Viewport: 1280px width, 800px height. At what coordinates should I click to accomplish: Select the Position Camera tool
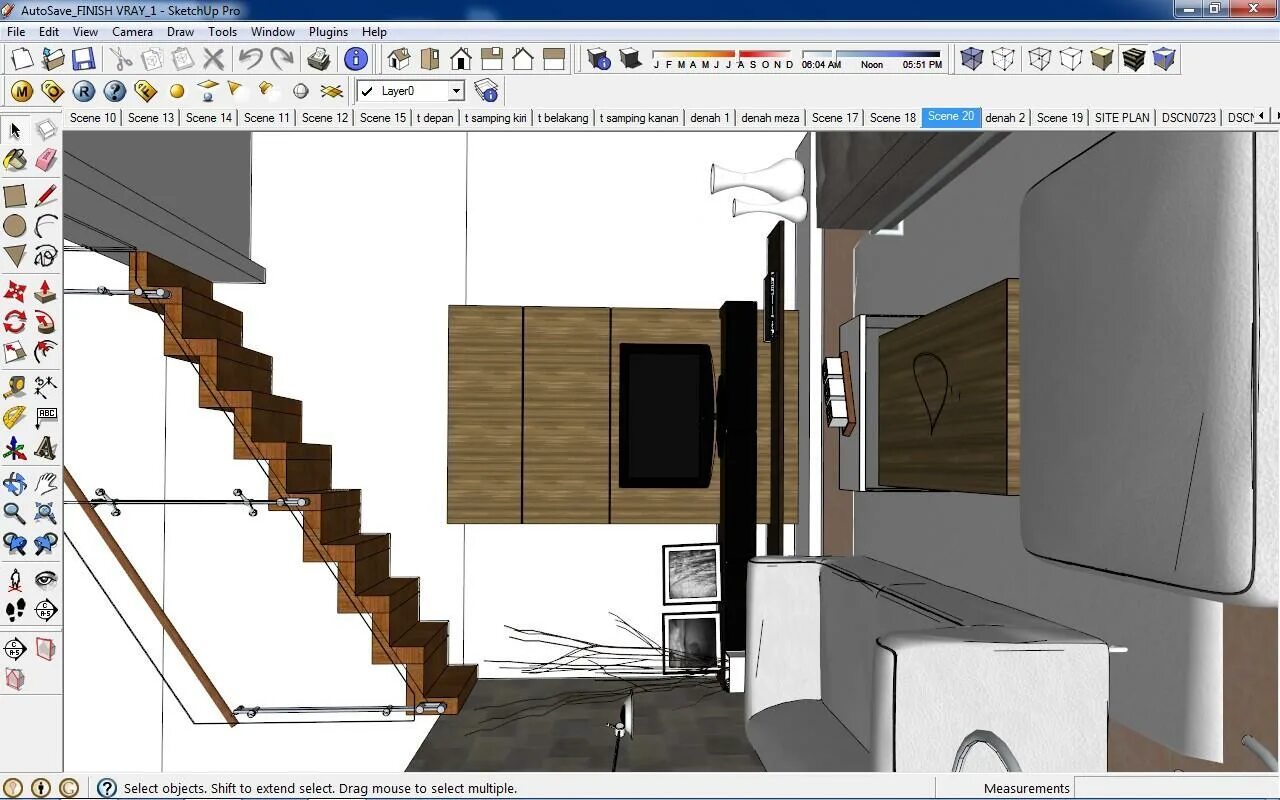(15, 579)
